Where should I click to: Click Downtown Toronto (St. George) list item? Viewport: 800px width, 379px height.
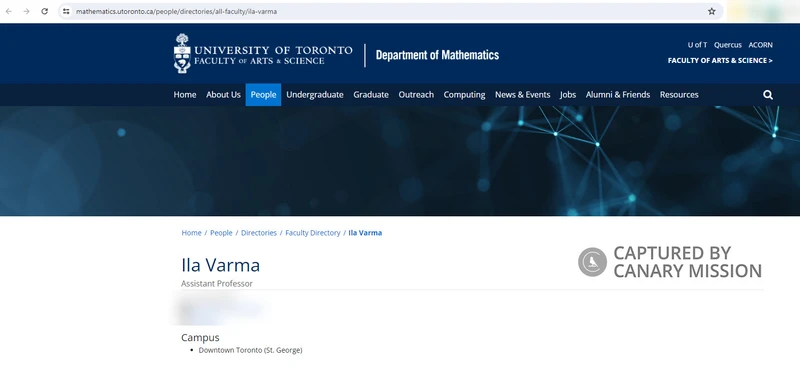pos(251,350)
